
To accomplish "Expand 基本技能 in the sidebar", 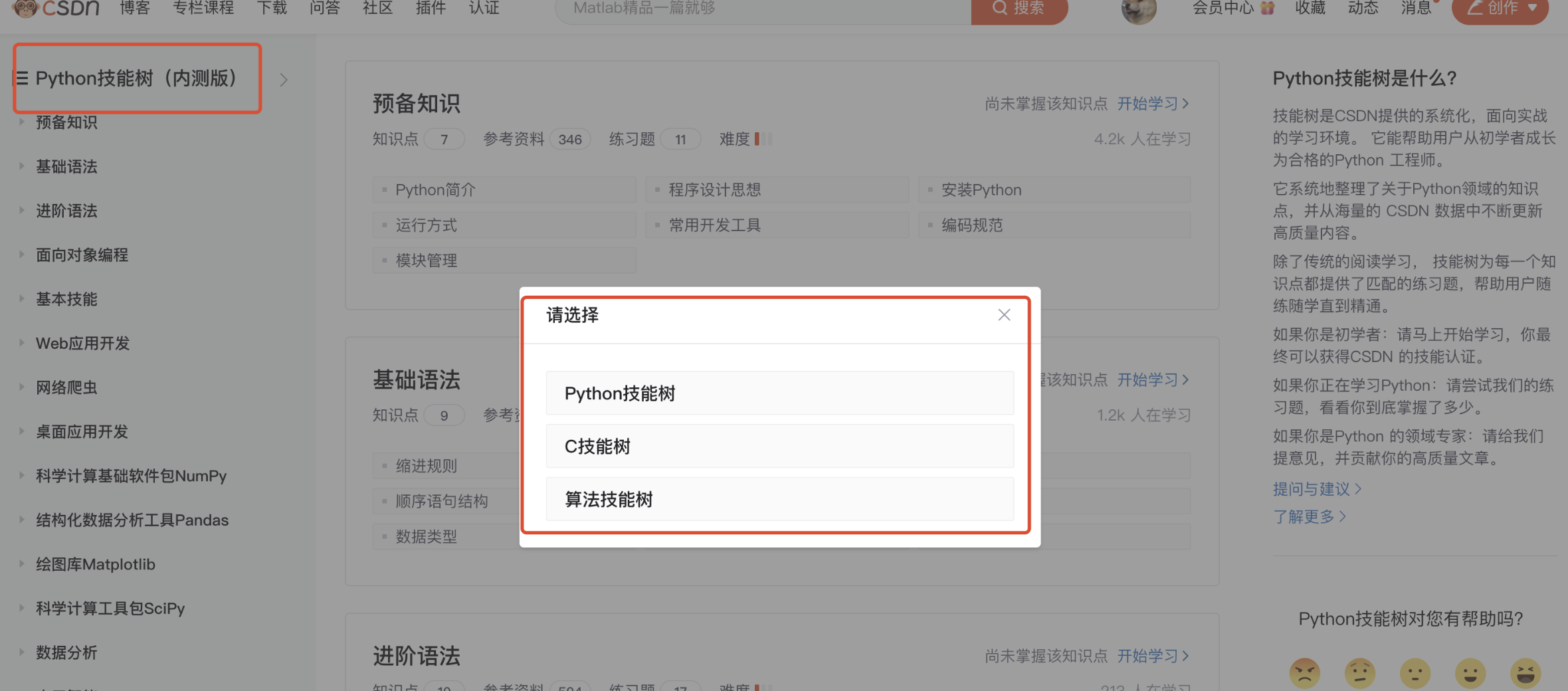I will 22,298.
